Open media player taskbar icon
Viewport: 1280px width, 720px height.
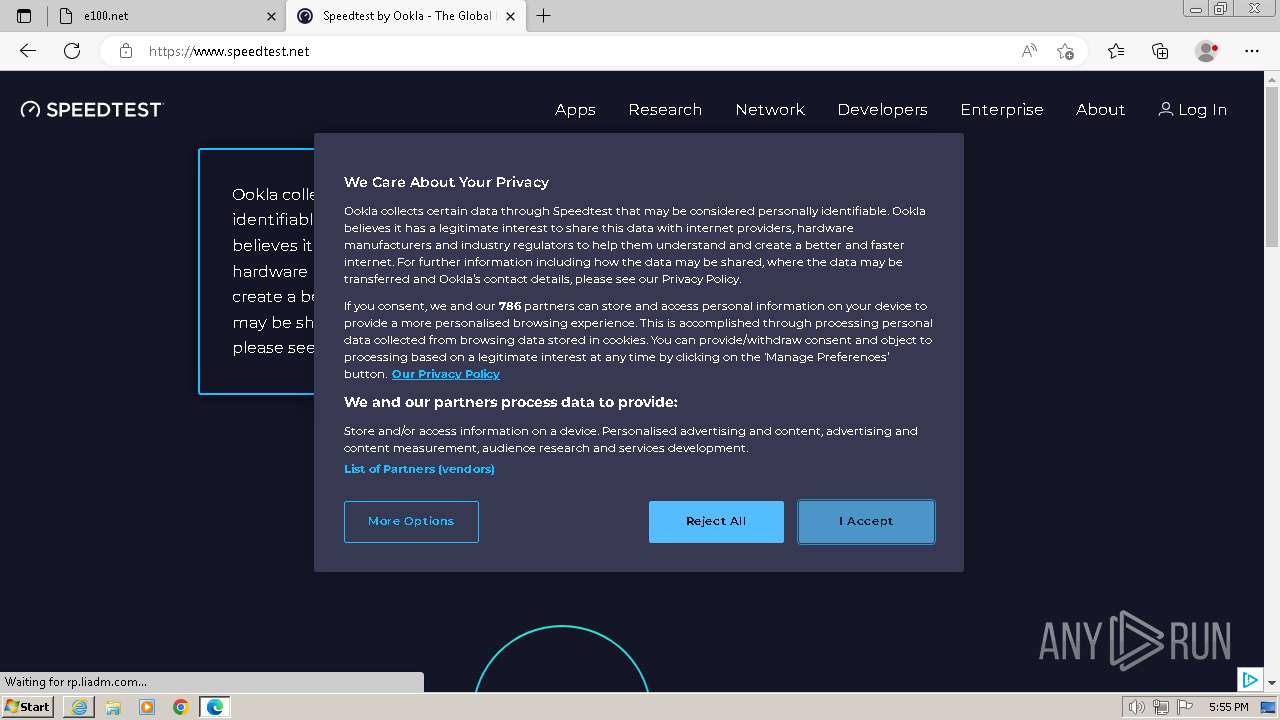pyautogui.click(x=147, y=707)
